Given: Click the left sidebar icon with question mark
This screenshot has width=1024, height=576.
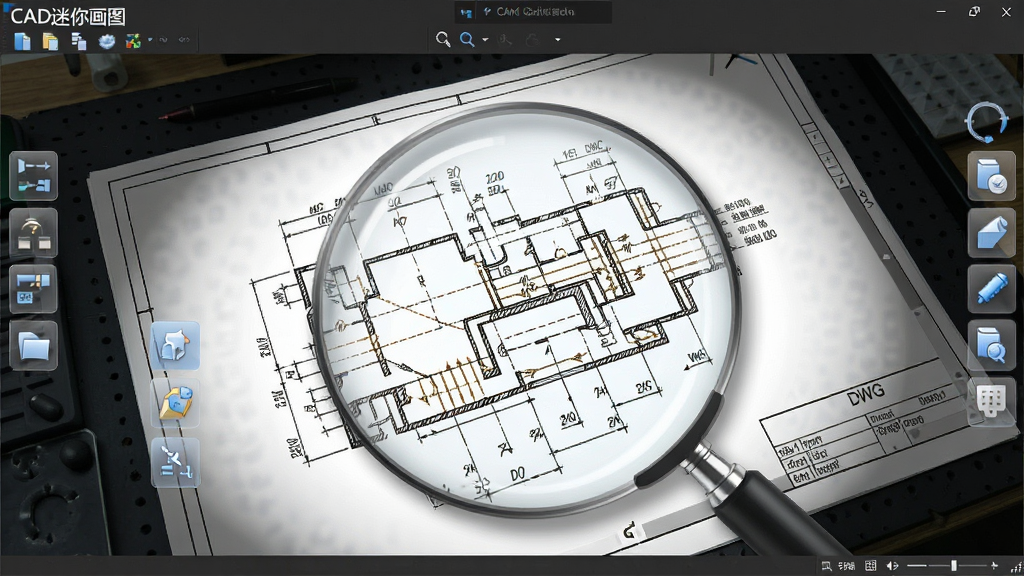Looking at the screenshot, I should pyautogui.click(x=33, y=233).
